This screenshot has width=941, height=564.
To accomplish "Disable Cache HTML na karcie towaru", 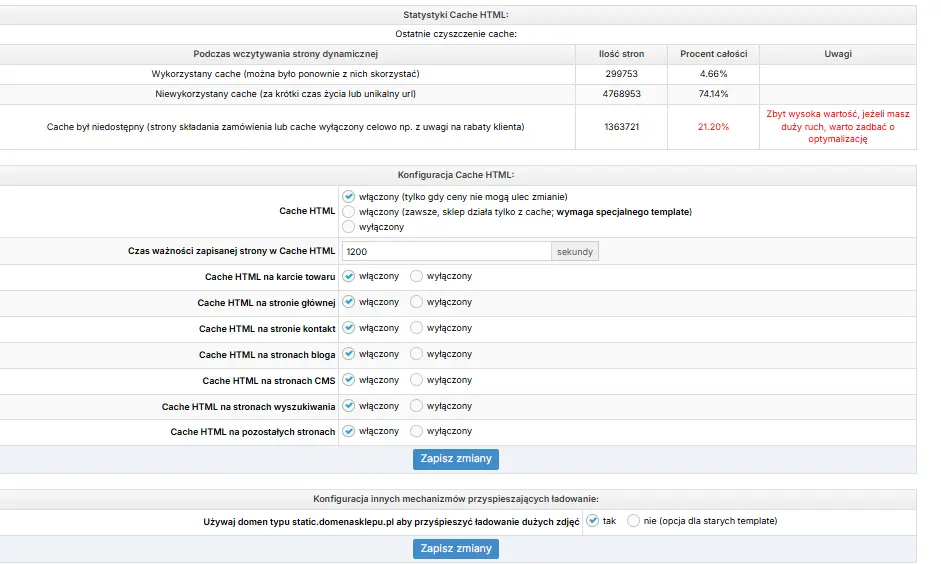I will [417, 276].
